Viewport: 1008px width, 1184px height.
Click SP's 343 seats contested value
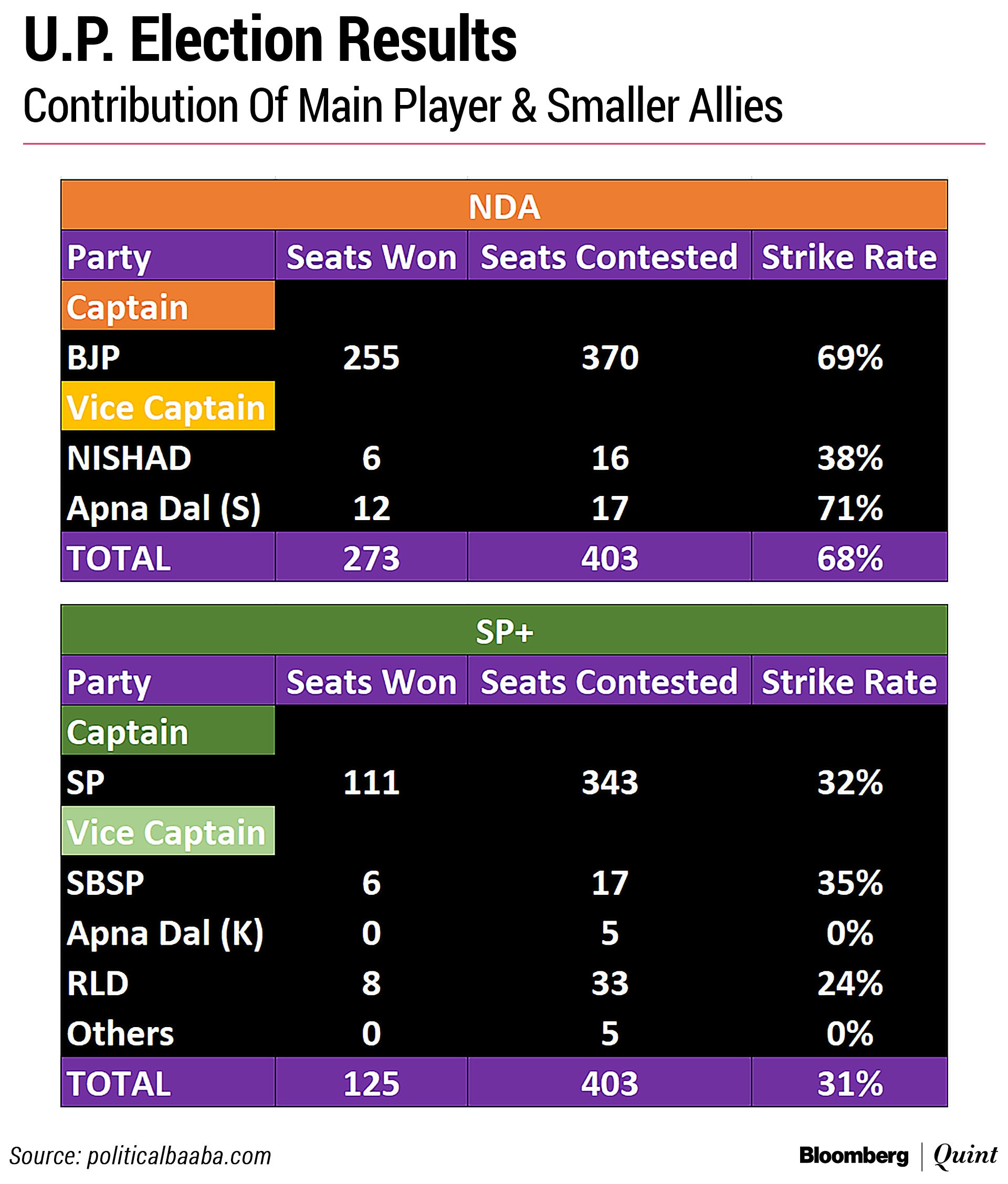609,782
